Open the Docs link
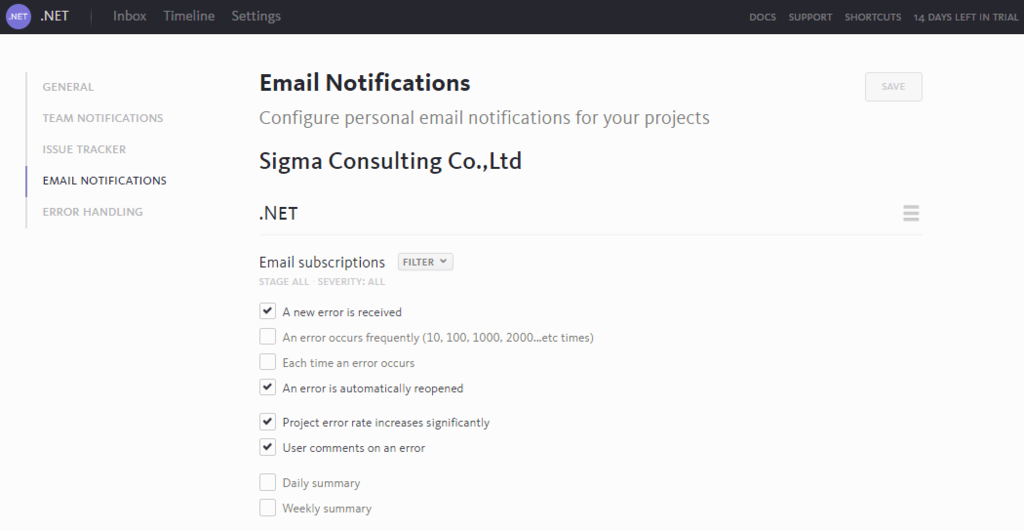This screenshot has height=531, width=1024. tap(762, 17)
